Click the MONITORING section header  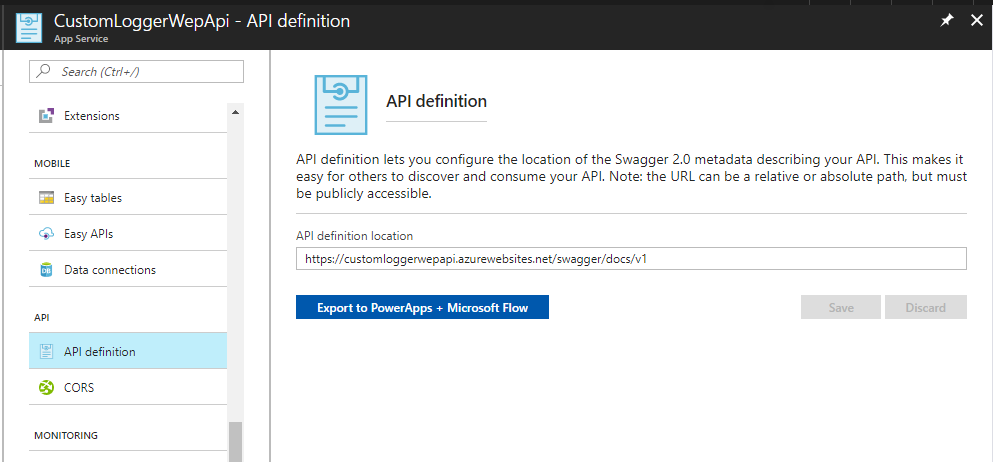click(66, 435)
